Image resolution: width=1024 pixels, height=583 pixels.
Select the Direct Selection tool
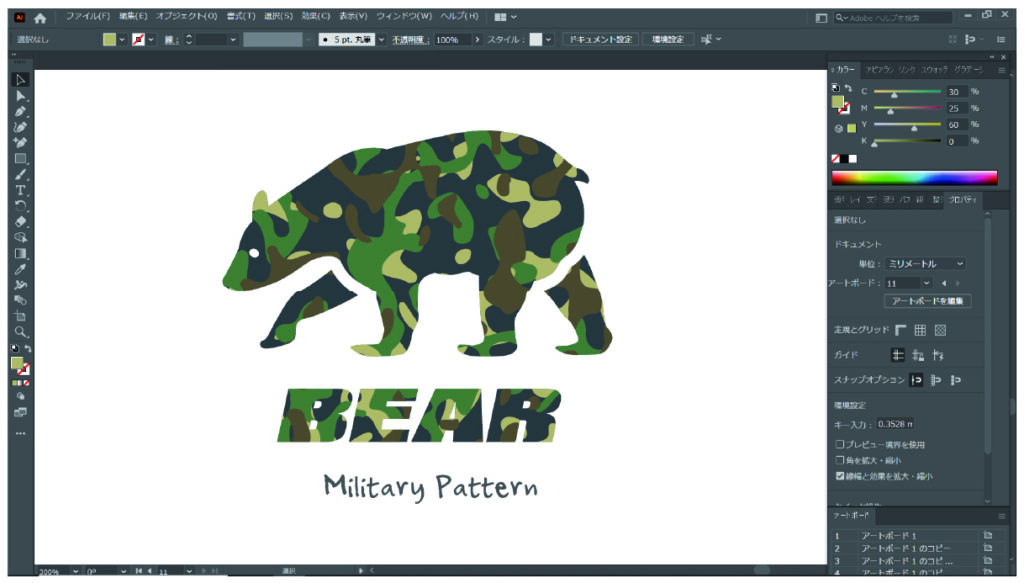click(20, 96)
